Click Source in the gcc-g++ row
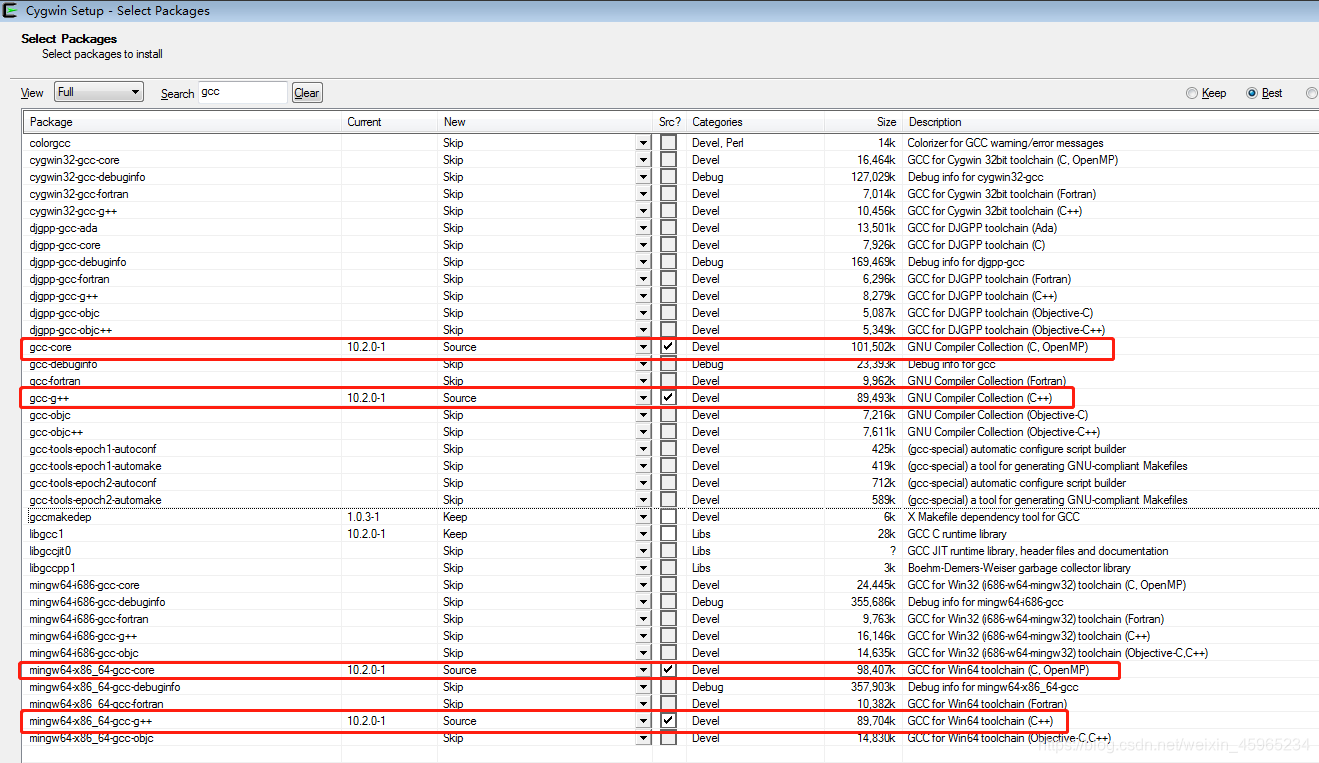Image resolution: width=1319 pixels, height=763 pixels. point(460,398)
